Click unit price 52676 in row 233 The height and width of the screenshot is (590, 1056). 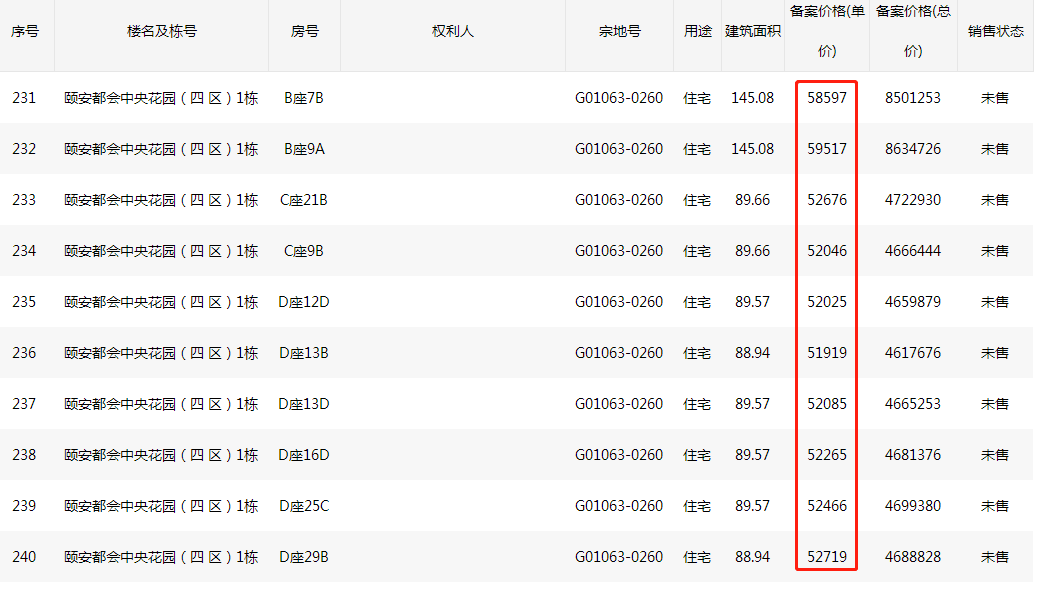(827, 200)
